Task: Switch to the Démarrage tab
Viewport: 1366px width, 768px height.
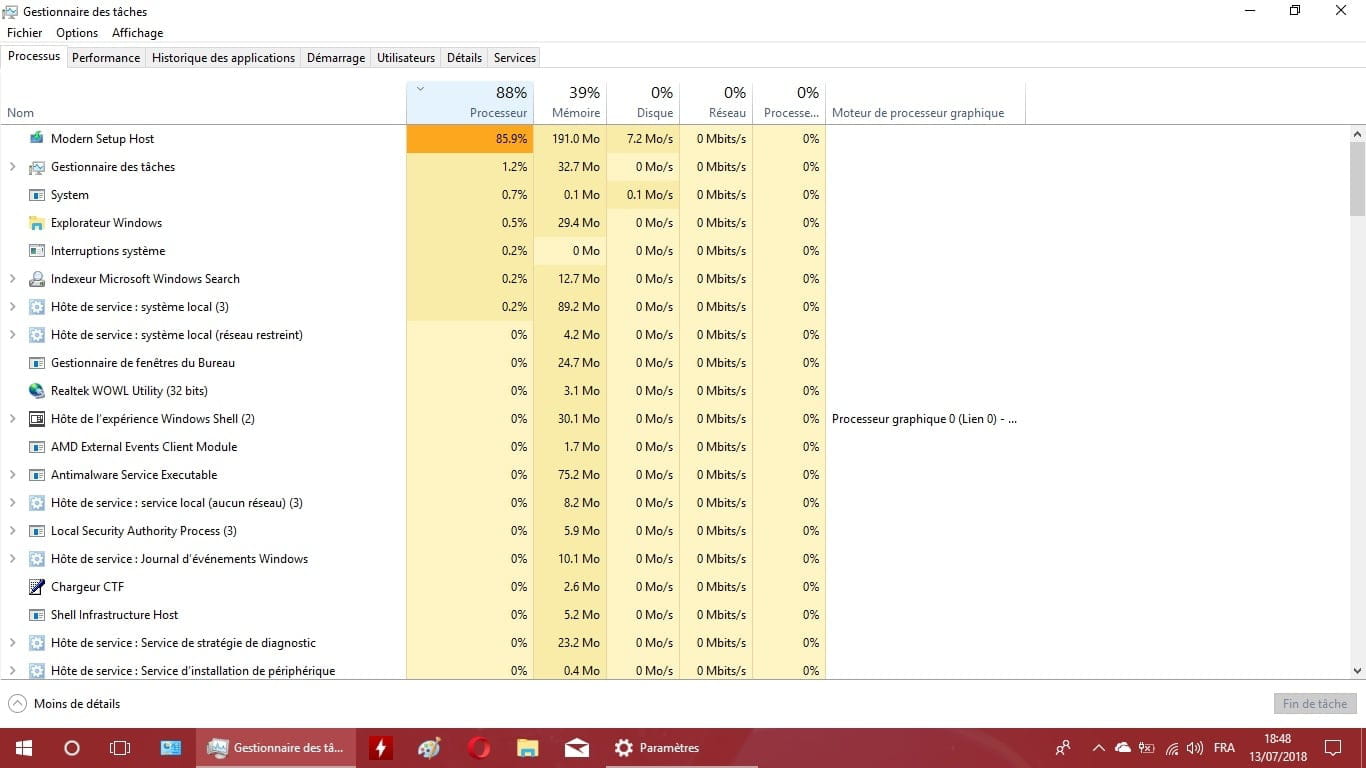Action: pos(336,58)
